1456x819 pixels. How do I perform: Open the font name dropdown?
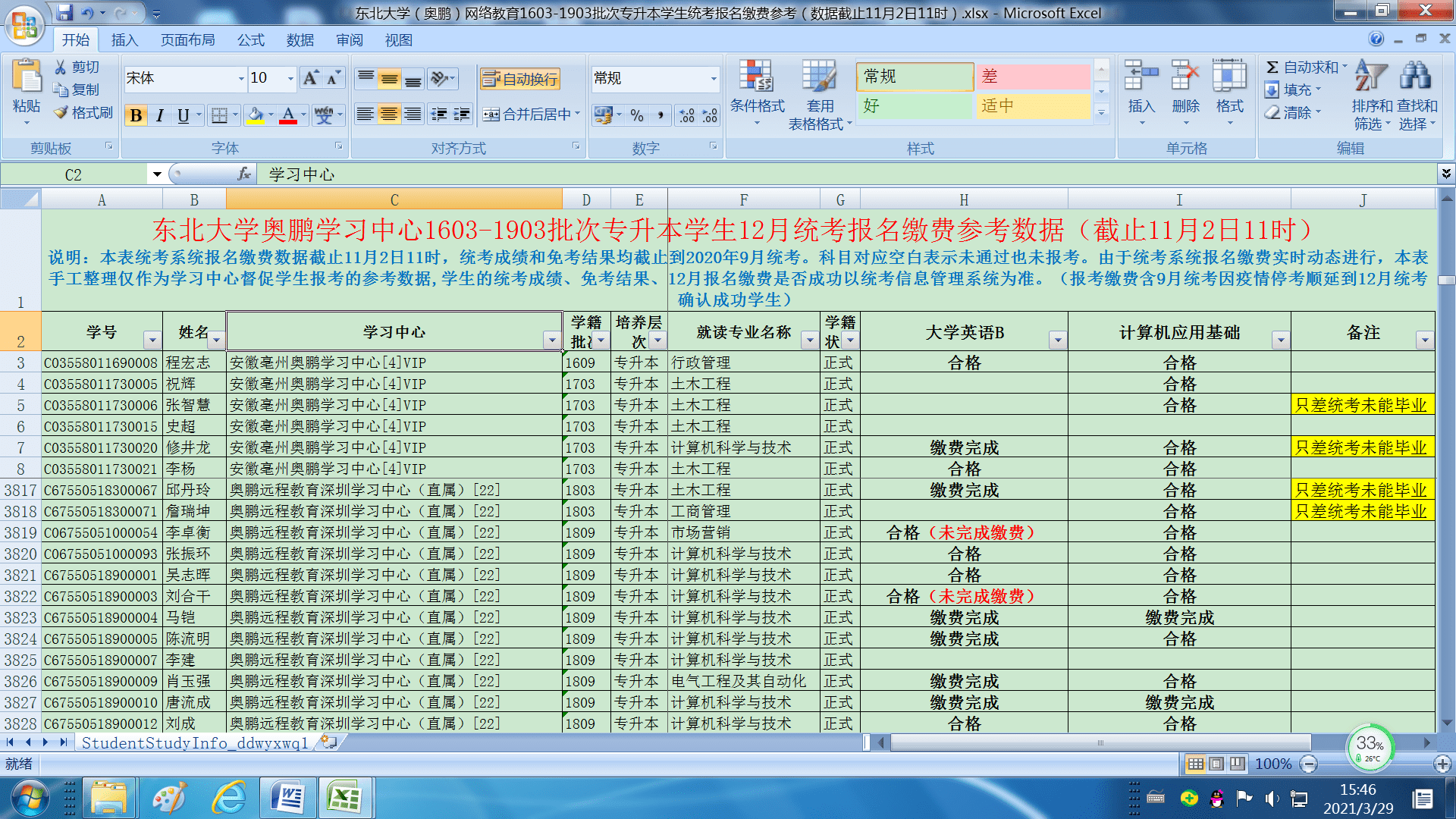[x=241, y=78]
